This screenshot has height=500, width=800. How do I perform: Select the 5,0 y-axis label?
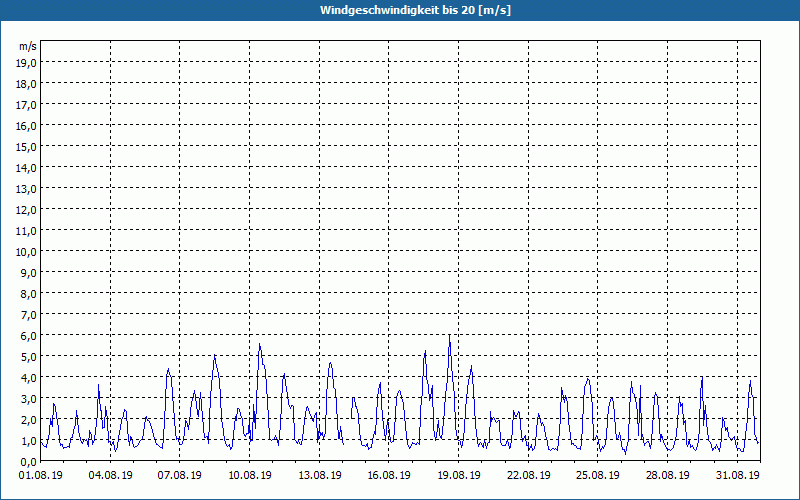pyautogui.click(x=30, y=357)
